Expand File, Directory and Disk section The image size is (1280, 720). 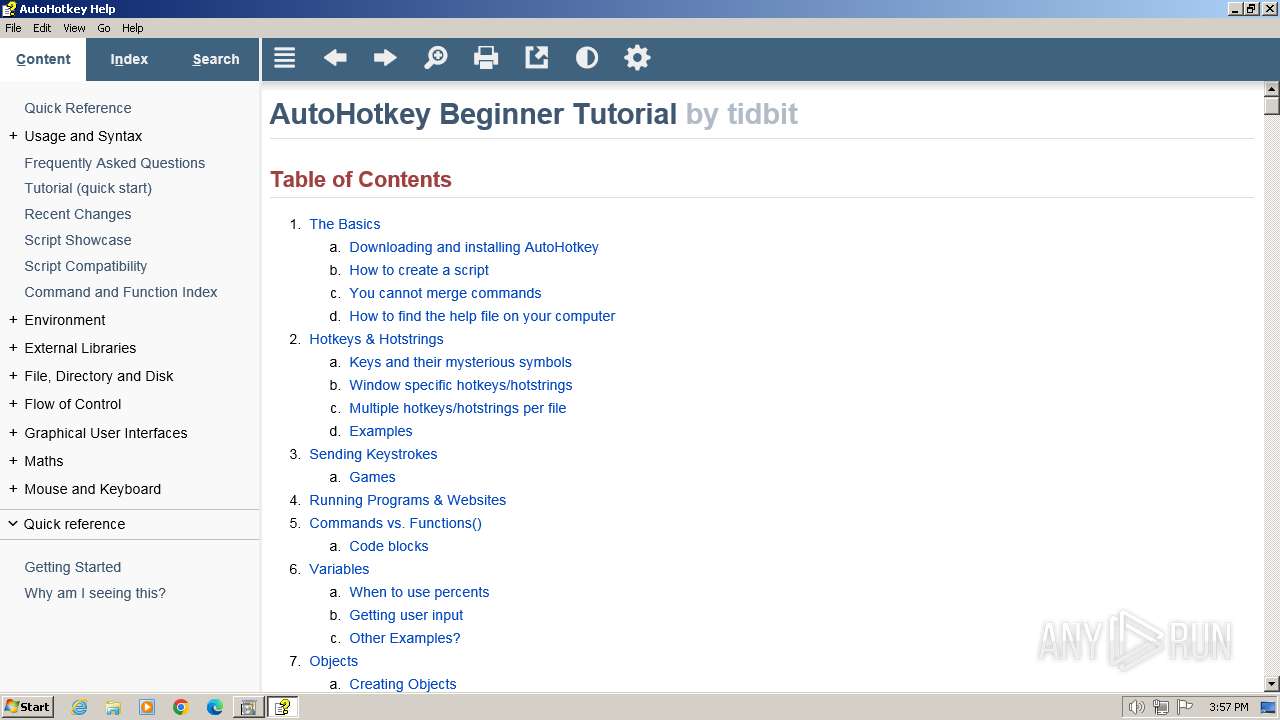pos(13,376)
